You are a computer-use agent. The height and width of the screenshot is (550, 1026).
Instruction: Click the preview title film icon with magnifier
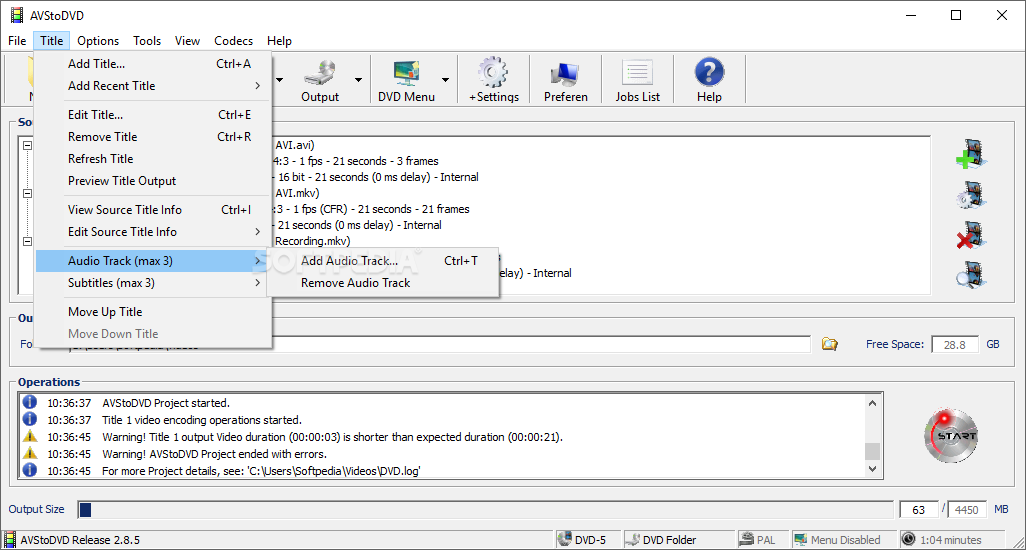971,275
